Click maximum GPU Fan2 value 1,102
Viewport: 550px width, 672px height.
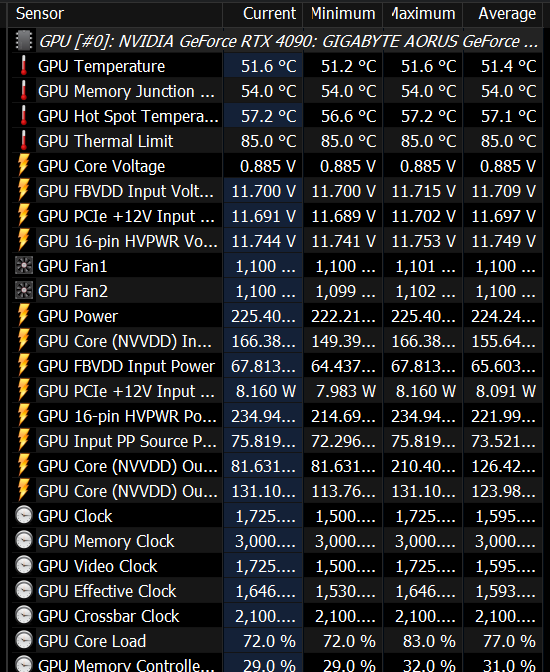[425, 291]
